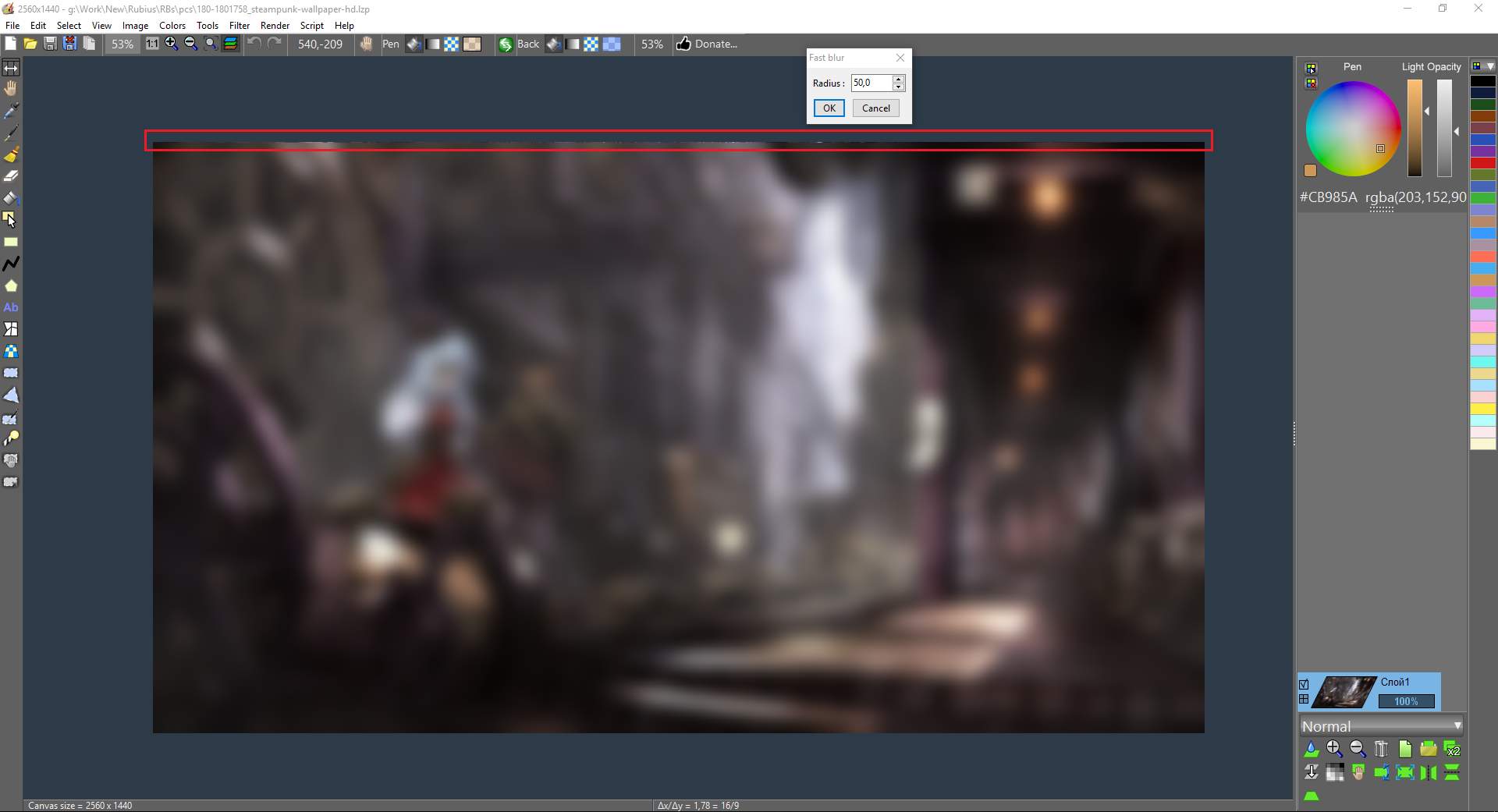Increase Radius using the stepper up arrow

(x=899, y=79)
